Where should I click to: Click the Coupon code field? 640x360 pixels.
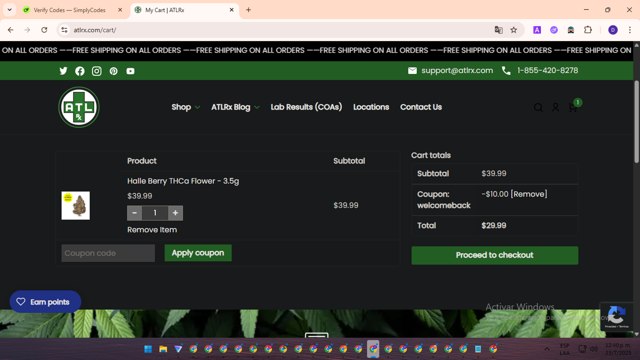108,253
